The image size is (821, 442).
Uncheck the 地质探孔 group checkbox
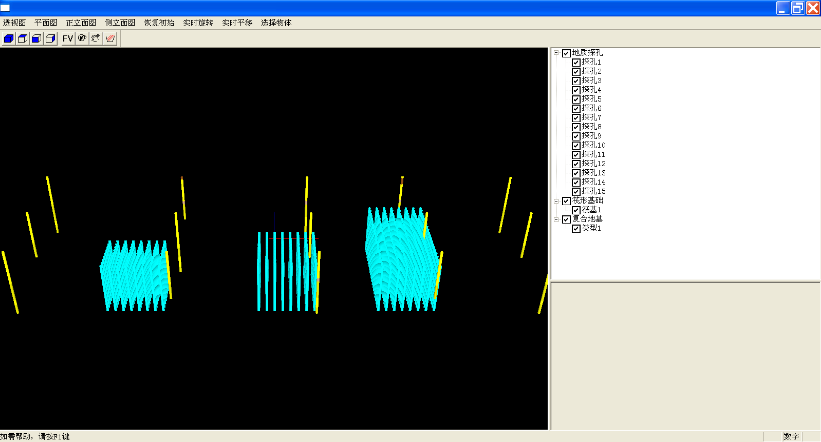click(566, 53)
